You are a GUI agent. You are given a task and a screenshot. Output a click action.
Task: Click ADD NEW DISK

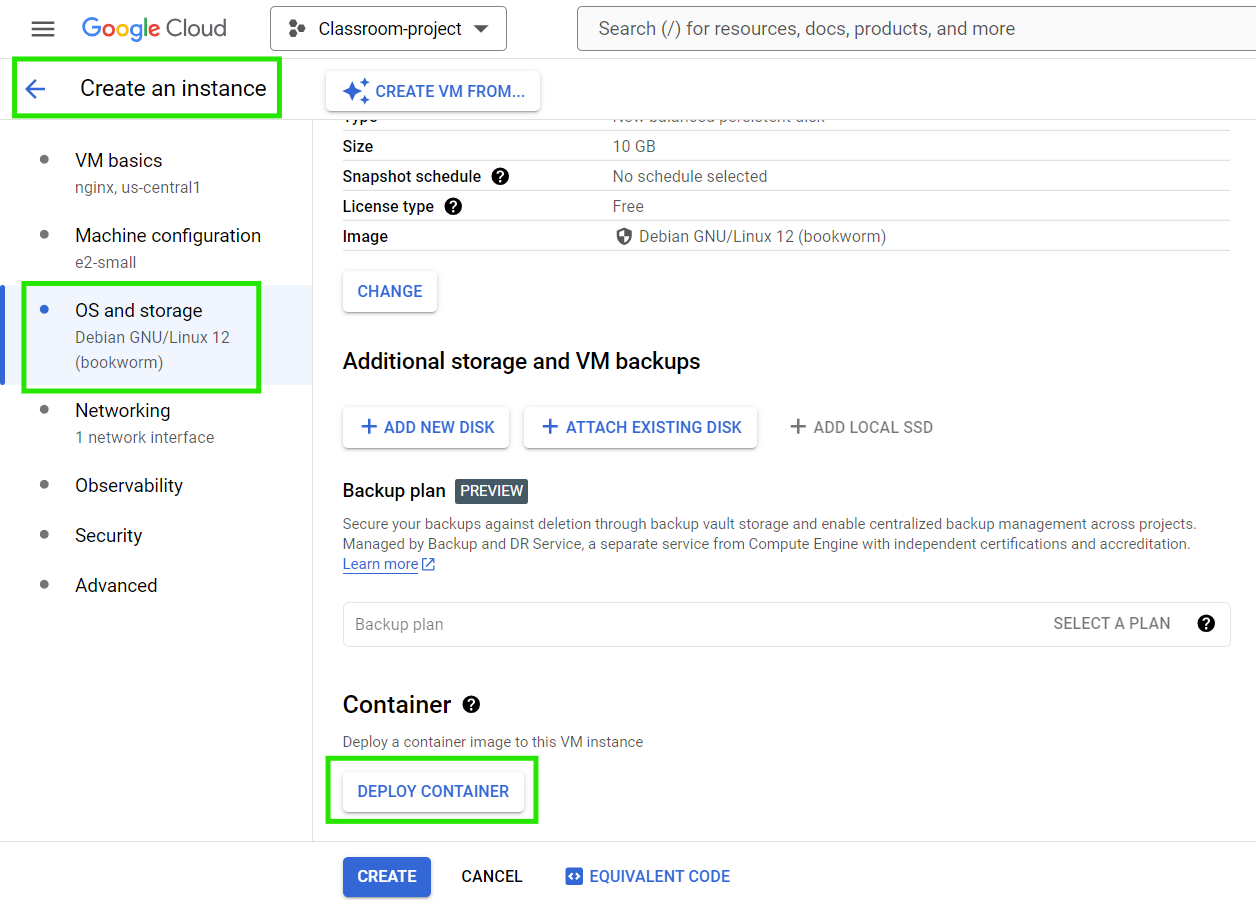[425, 427]
